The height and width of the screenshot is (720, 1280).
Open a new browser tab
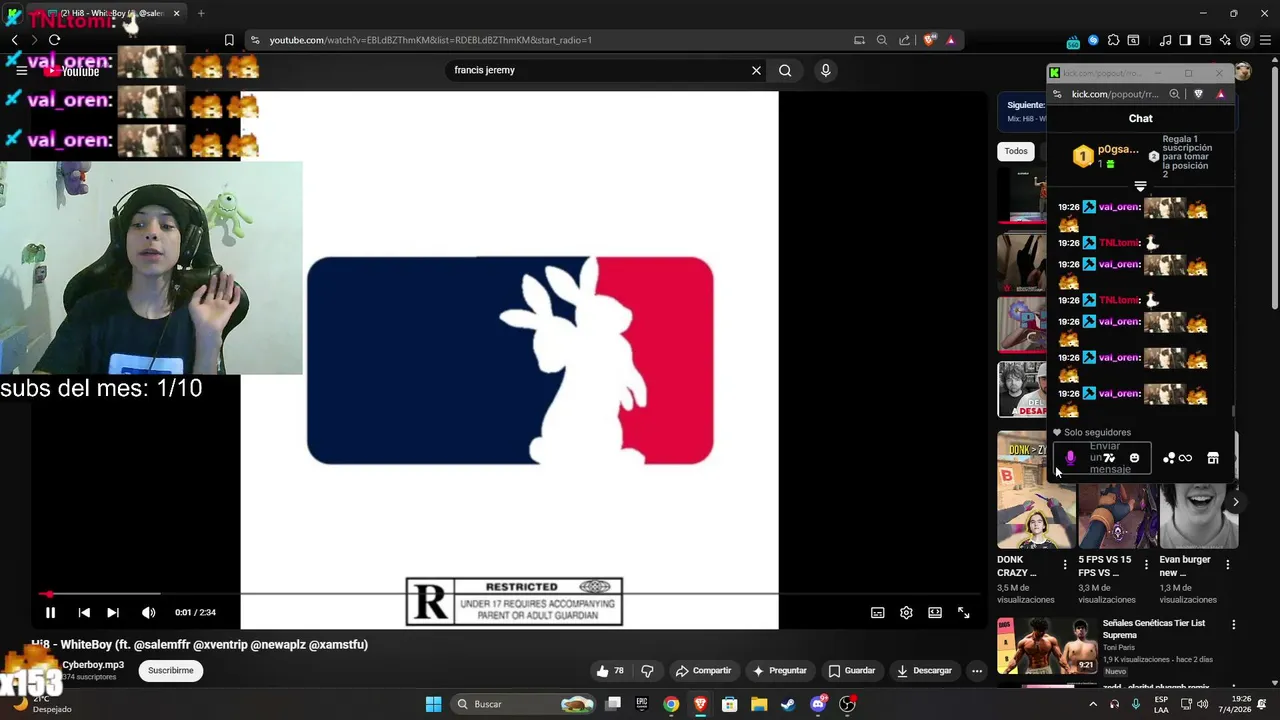201,13
